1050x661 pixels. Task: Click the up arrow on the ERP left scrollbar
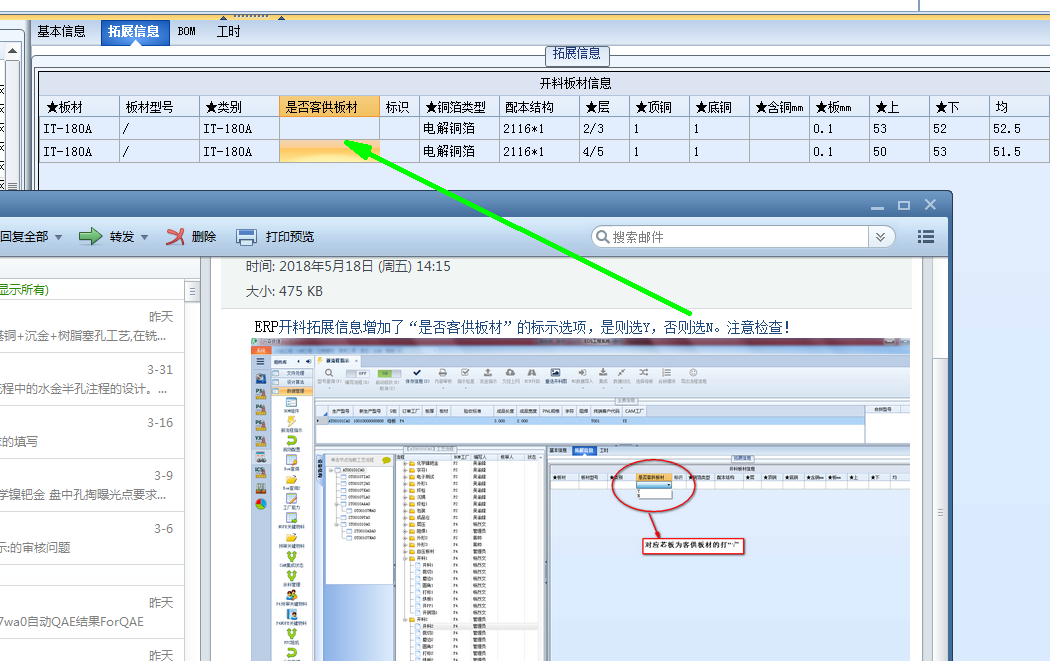13,51
